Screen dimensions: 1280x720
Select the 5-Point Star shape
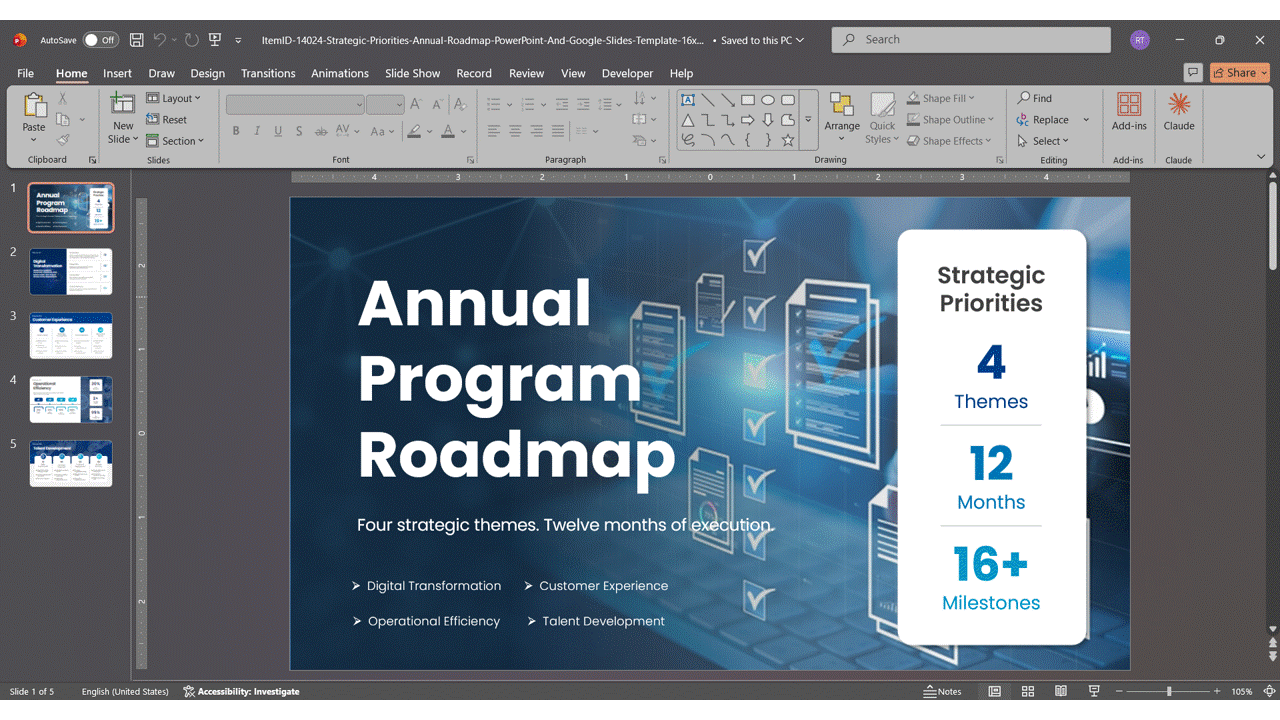[x=788, y=140]
